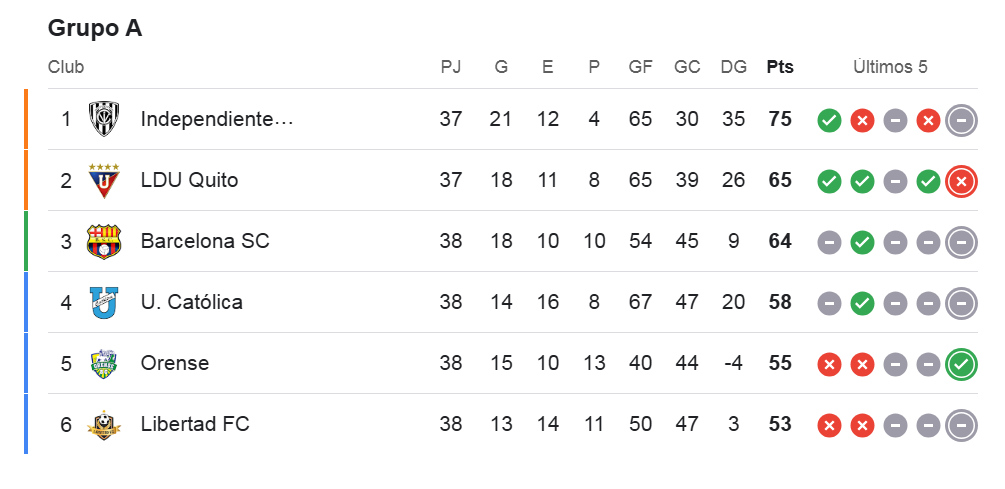This screenshot has height=489, width=1005.
Task: Click Libertad FC's first red loss icon
Action: (x=829, y=425)
